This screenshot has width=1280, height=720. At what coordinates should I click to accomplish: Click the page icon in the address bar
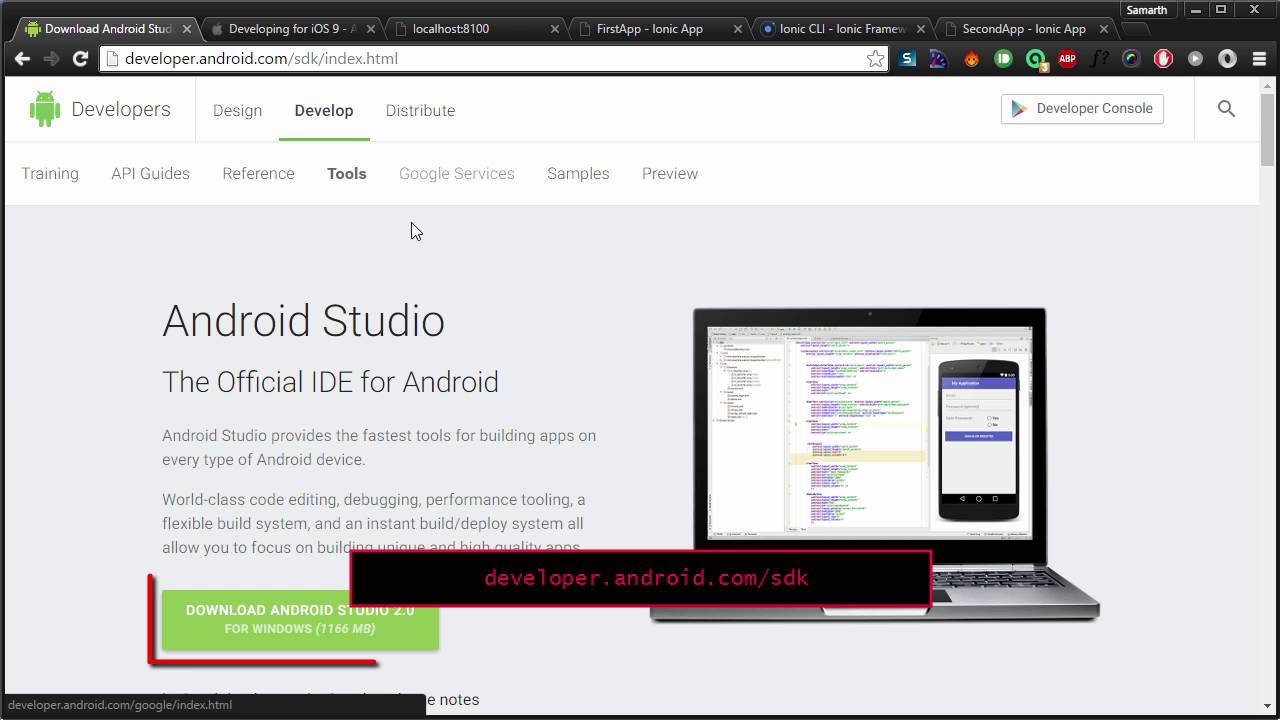[112, 59]
